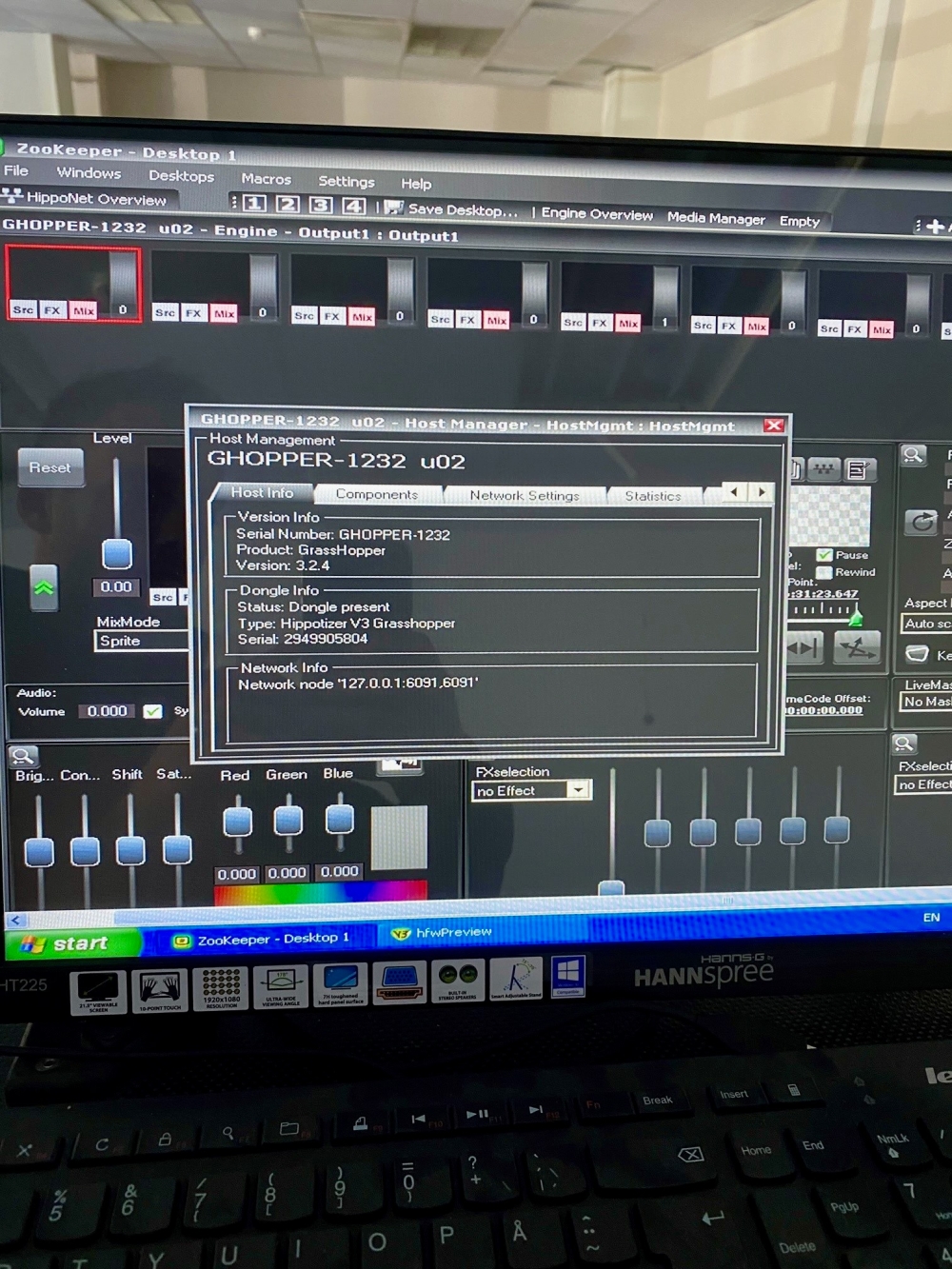Viewport: 952px width, 1269px height.
Task: Click the rainbow color spectrum bar
Action: coord(320,892)
